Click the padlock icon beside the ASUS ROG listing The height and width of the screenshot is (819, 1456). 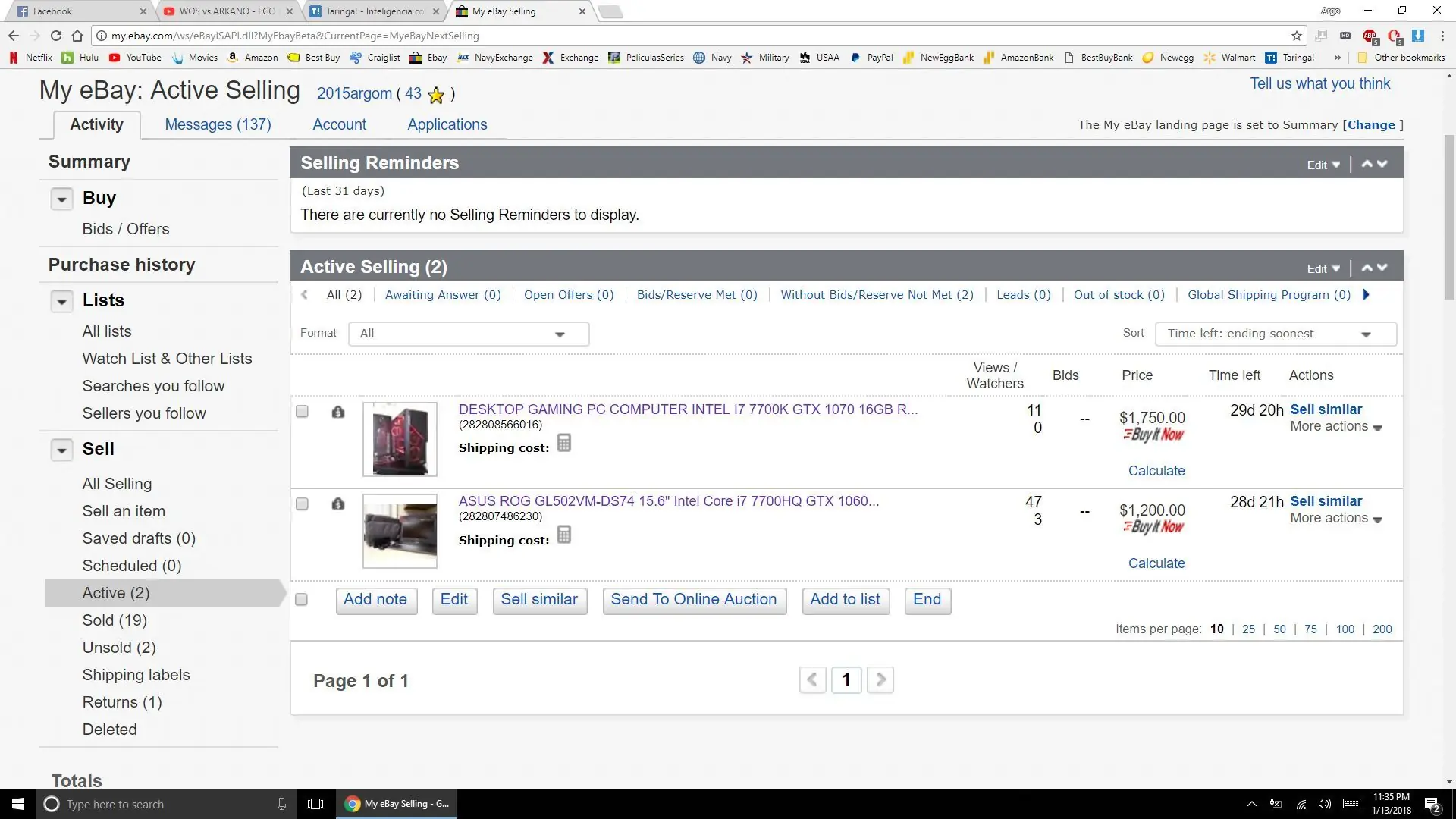tap(338, 504)
